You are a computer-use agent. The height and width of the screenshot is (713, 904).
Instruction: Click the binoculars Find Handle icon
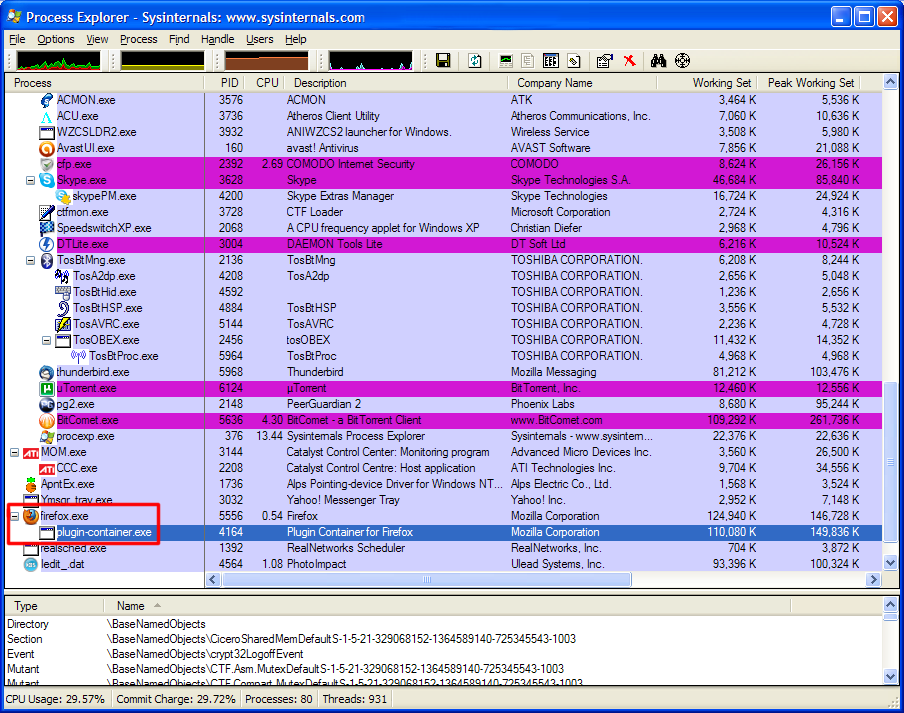click(x=658, y=61)
